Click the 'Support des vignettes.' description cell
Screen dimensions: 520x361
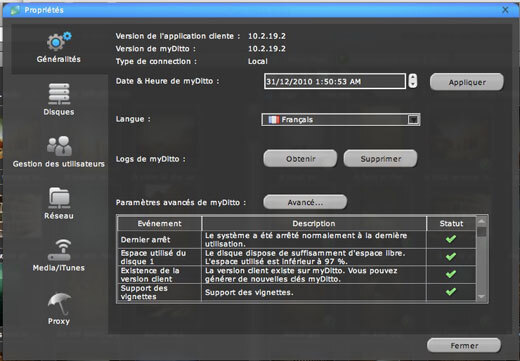(x=314, y=292)
